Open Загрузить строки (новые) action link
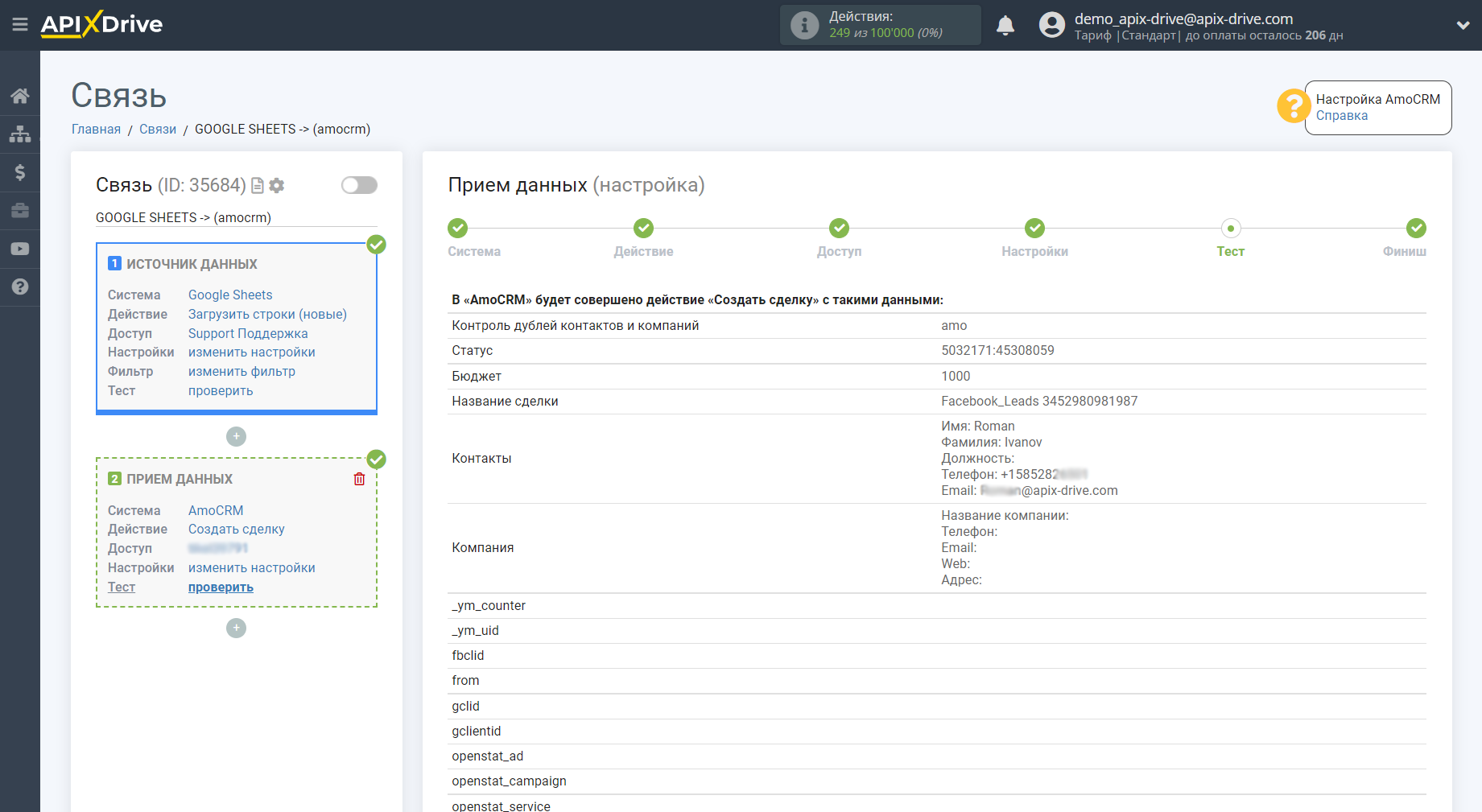The height and width of the screenshot is (812, 1482). pyautogui.click(x=267, y=314)
